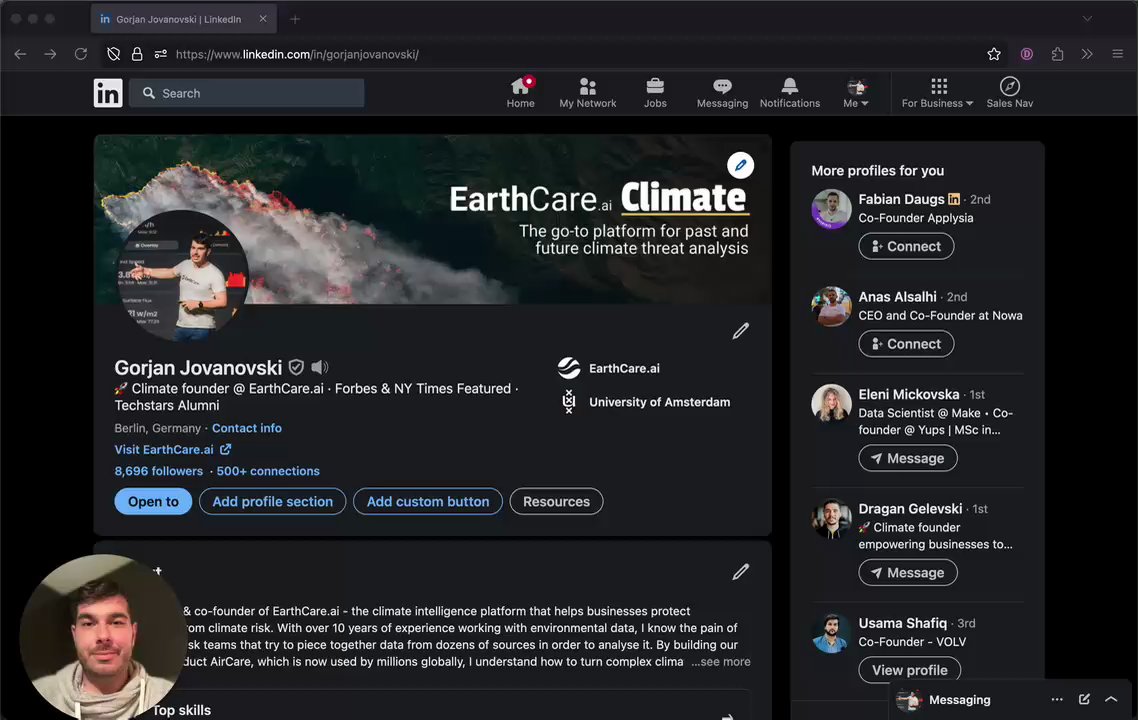The height and width of the screenshot is (720, 1138).
Task: Play the name pronunciation speaker icon
Action: point(320,367)
